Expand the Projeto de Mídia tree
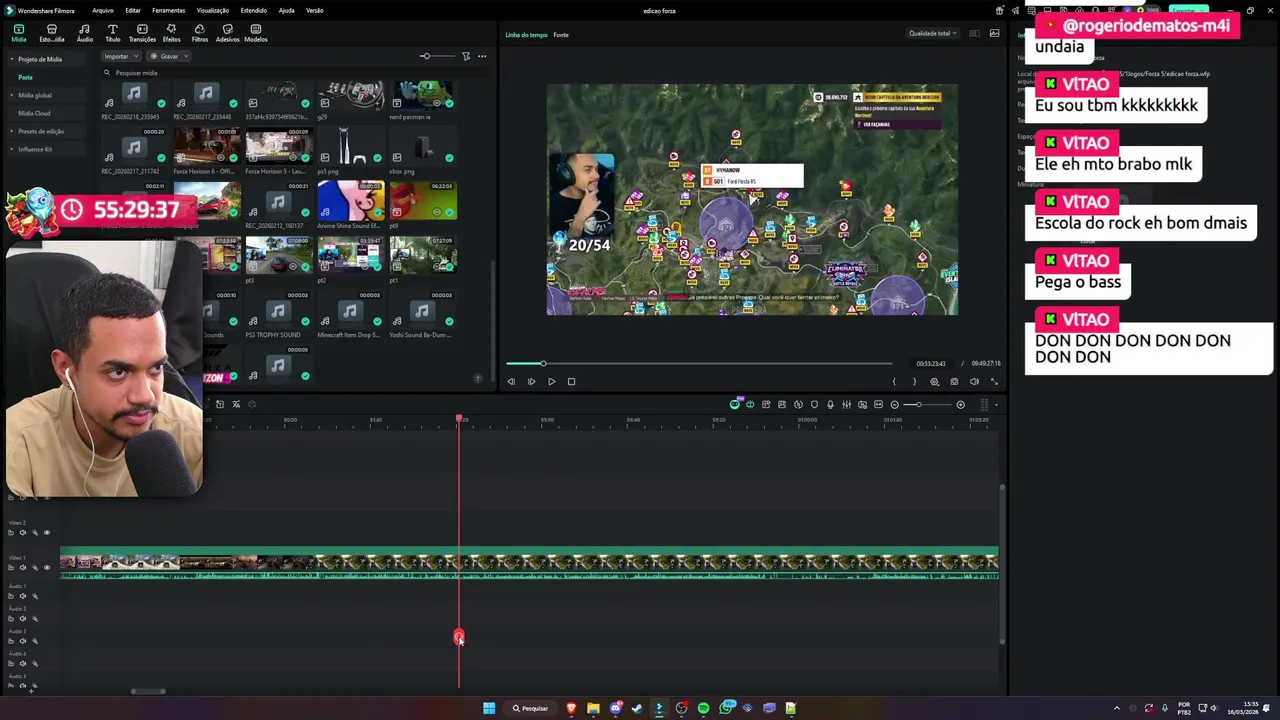The width and height of the screenshot is (1280, 720). coord(13,59)
